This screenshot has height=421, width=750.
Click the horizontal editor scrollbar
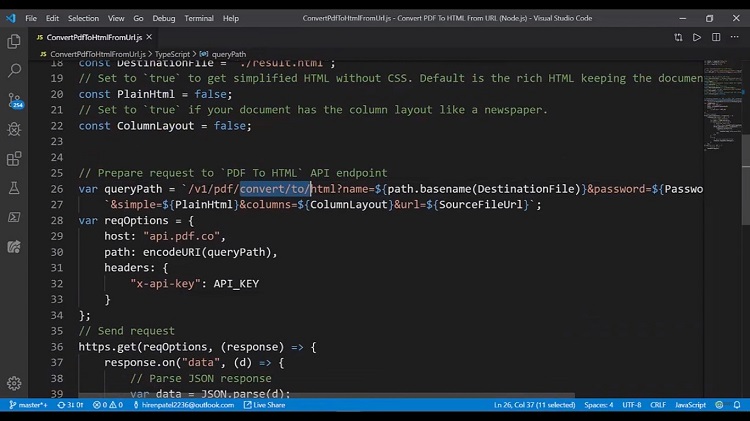point(326,396)
